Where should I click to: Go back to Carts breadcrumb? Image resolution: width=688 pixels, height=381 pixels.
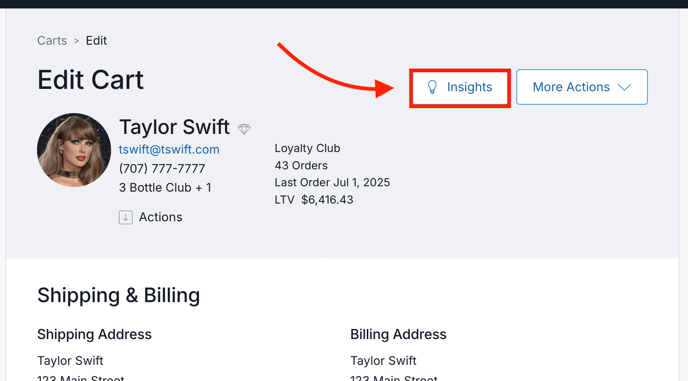52,40
